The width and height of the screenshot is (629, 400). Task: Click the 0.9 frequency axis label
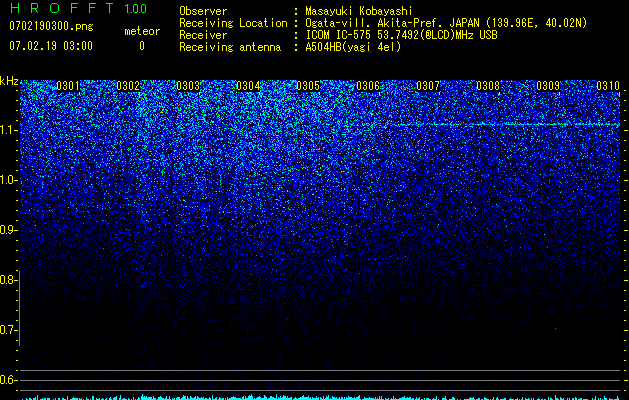click(8, 230)
